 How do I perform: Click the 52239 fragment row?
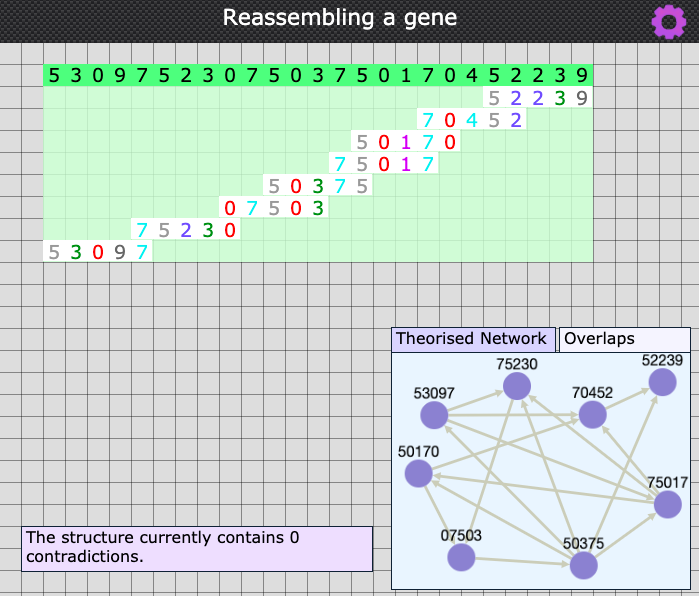(x=537, y=98)
